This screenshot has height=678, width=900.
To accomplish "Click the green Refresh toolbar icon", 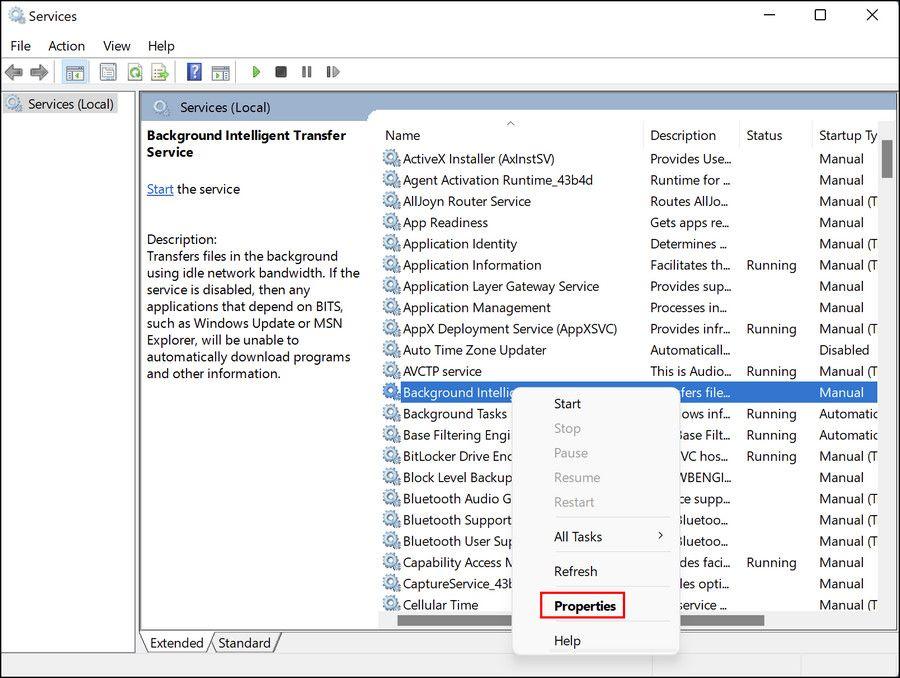I will click(134, 72).
